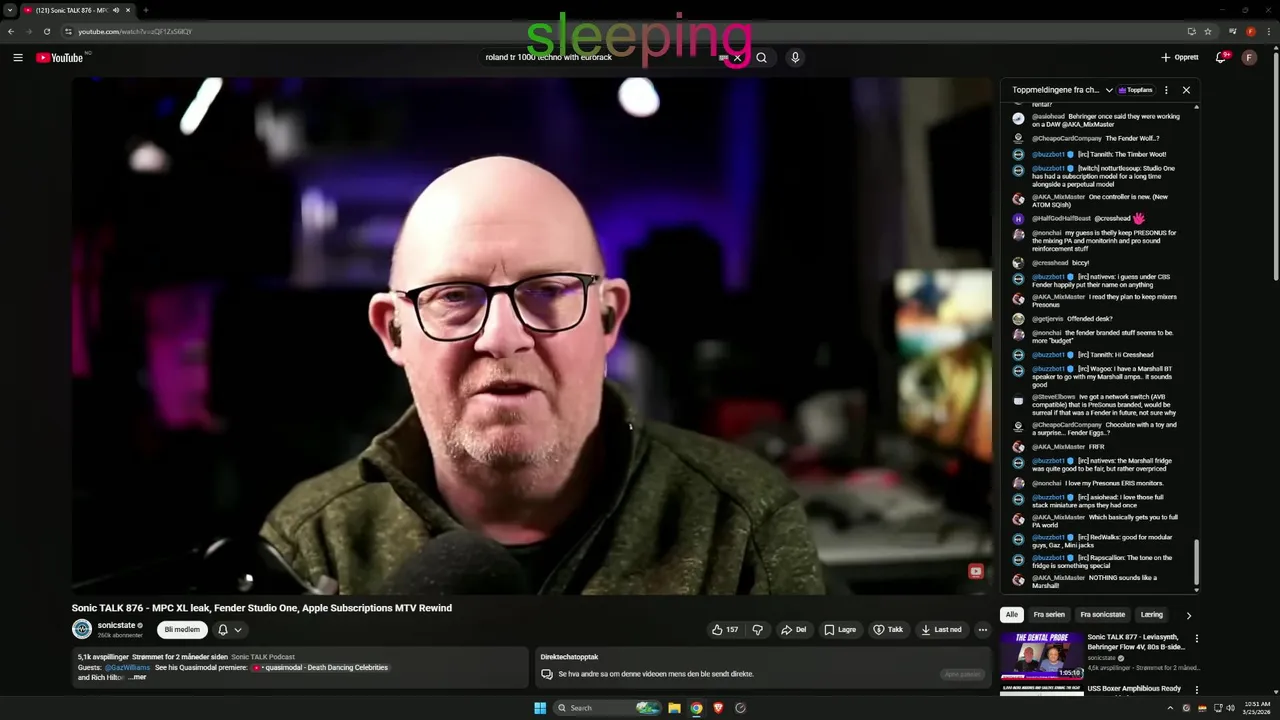Submit search with the magnifier button
1280x720 pixels.
coord(761,58)
